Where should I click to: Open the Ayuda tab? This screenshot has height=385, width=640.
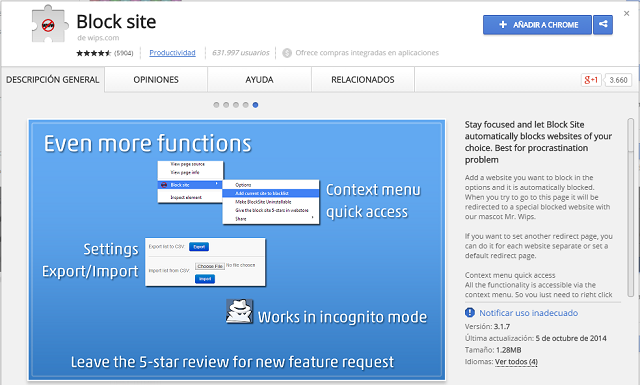(260, 80)
